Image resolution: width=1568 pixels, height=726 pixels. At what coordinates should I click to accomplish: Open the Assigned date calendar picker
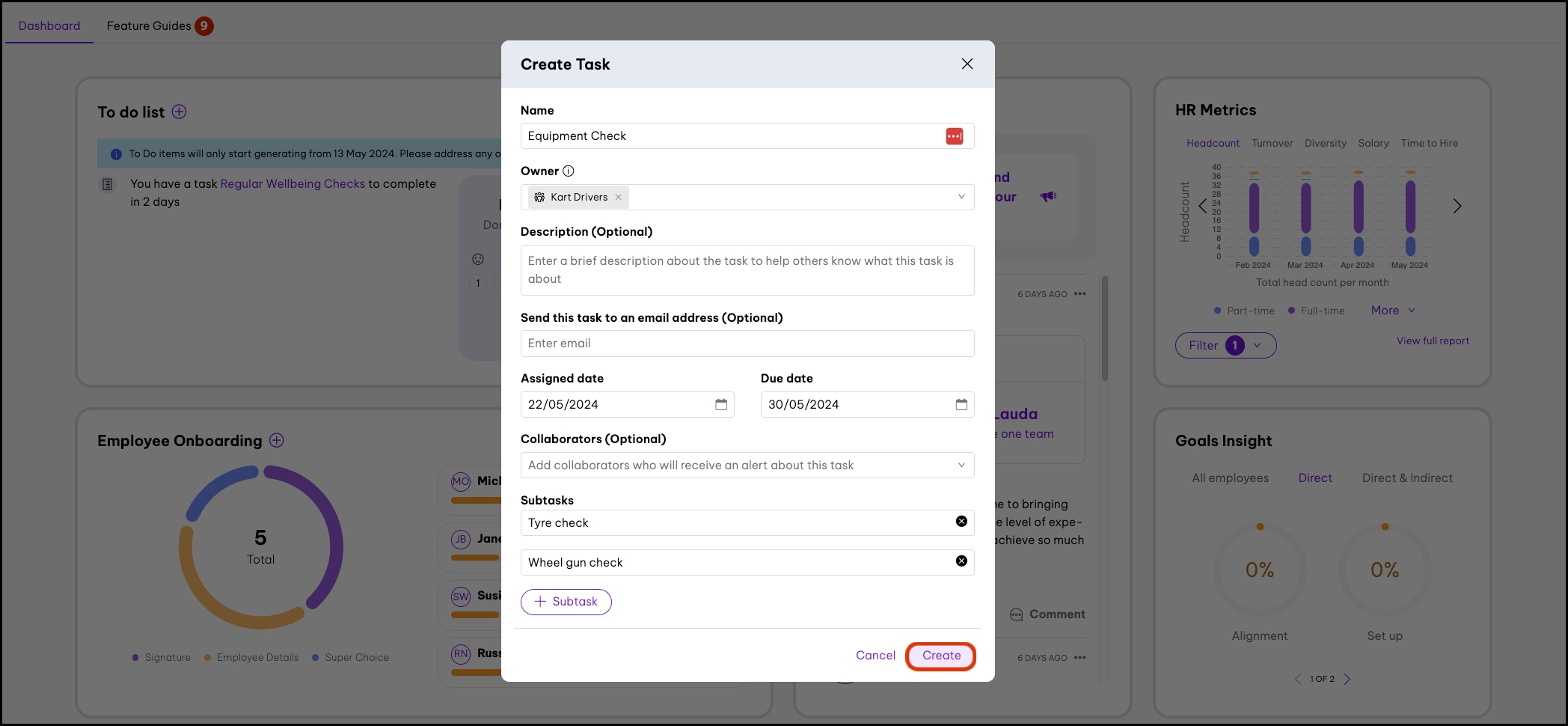click(x=721, y=404)
